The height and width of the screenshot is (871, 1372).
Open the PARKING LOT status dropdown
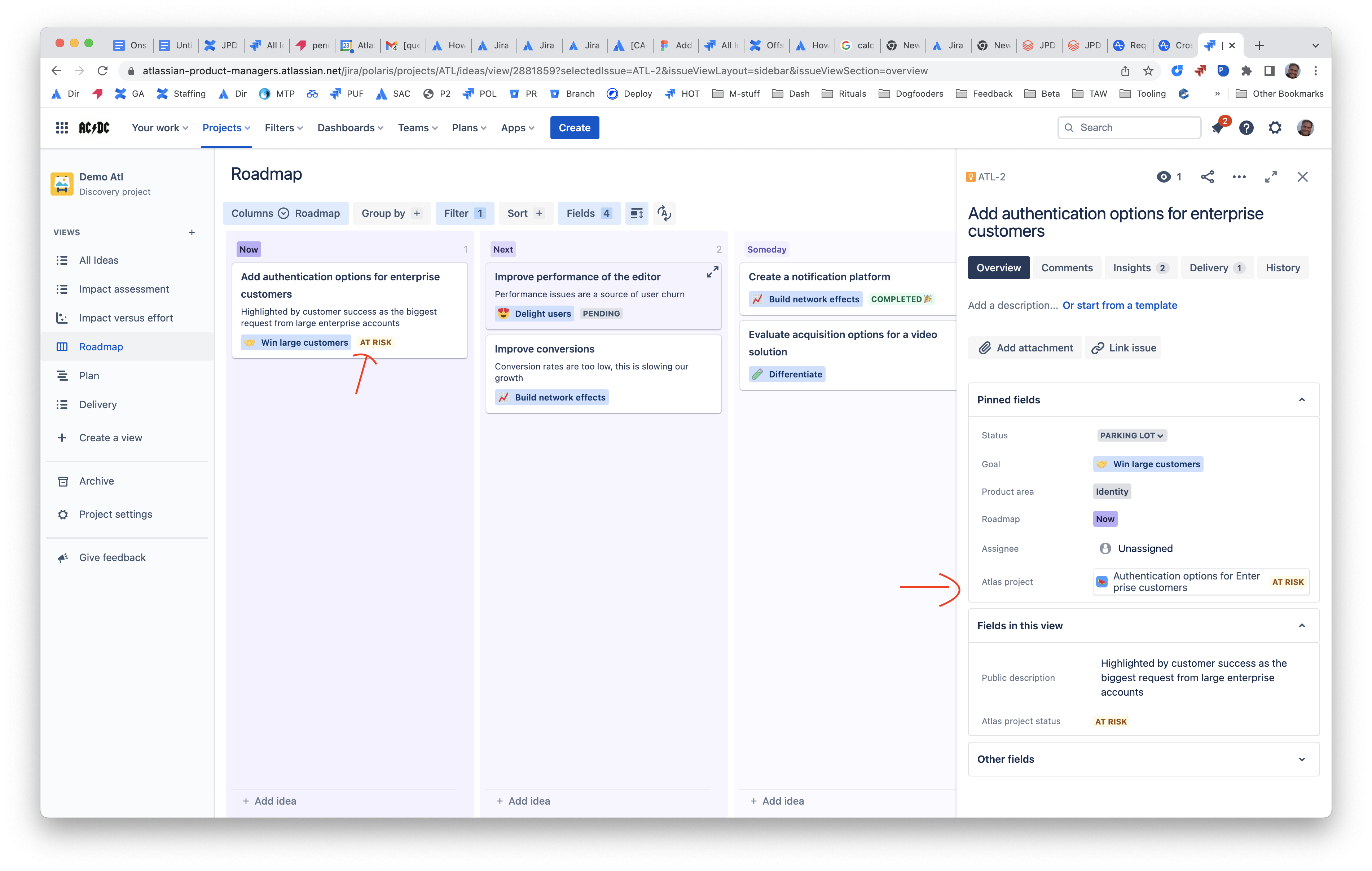pyautogui.click(x=1131, y=435)
